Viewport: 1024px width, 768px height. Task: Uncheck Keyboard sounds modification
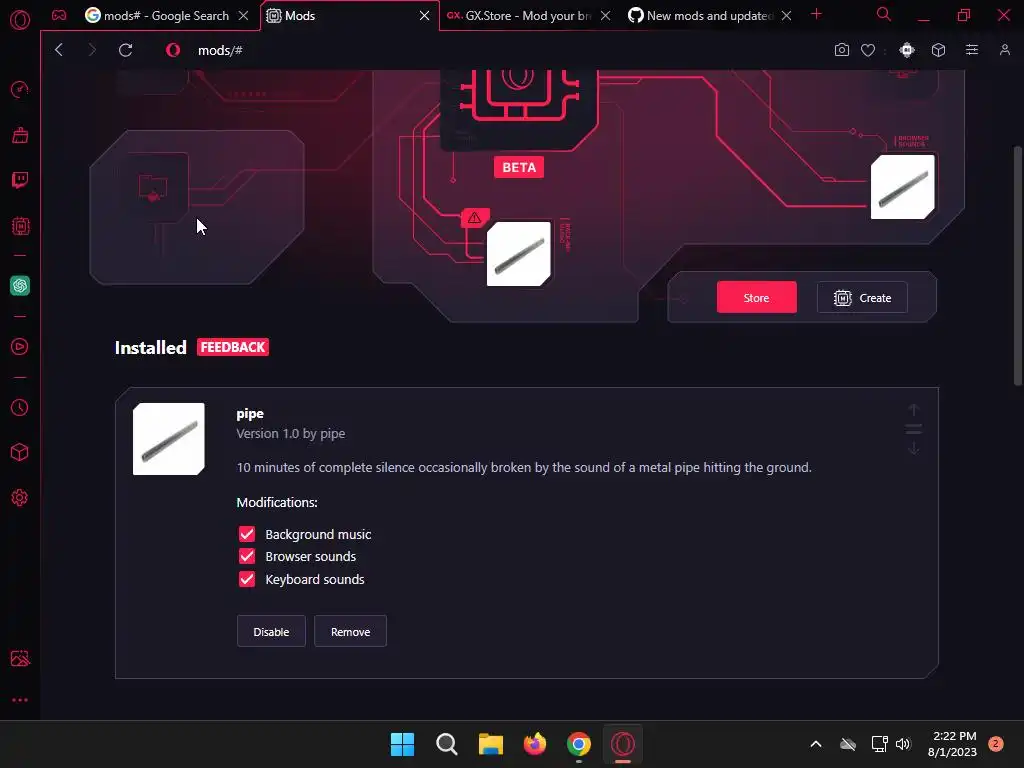(247, 579)
